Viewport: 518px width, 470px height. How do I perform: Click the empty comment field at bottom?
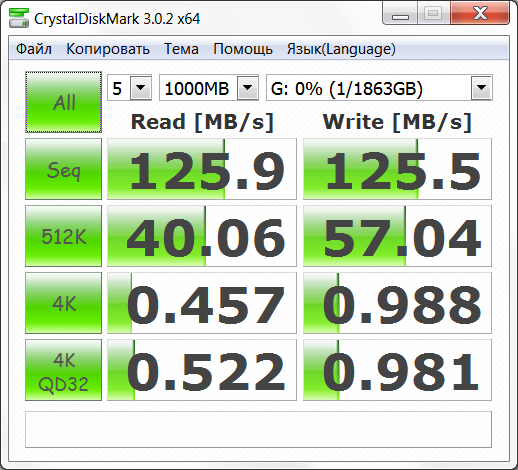coord(258,429)
